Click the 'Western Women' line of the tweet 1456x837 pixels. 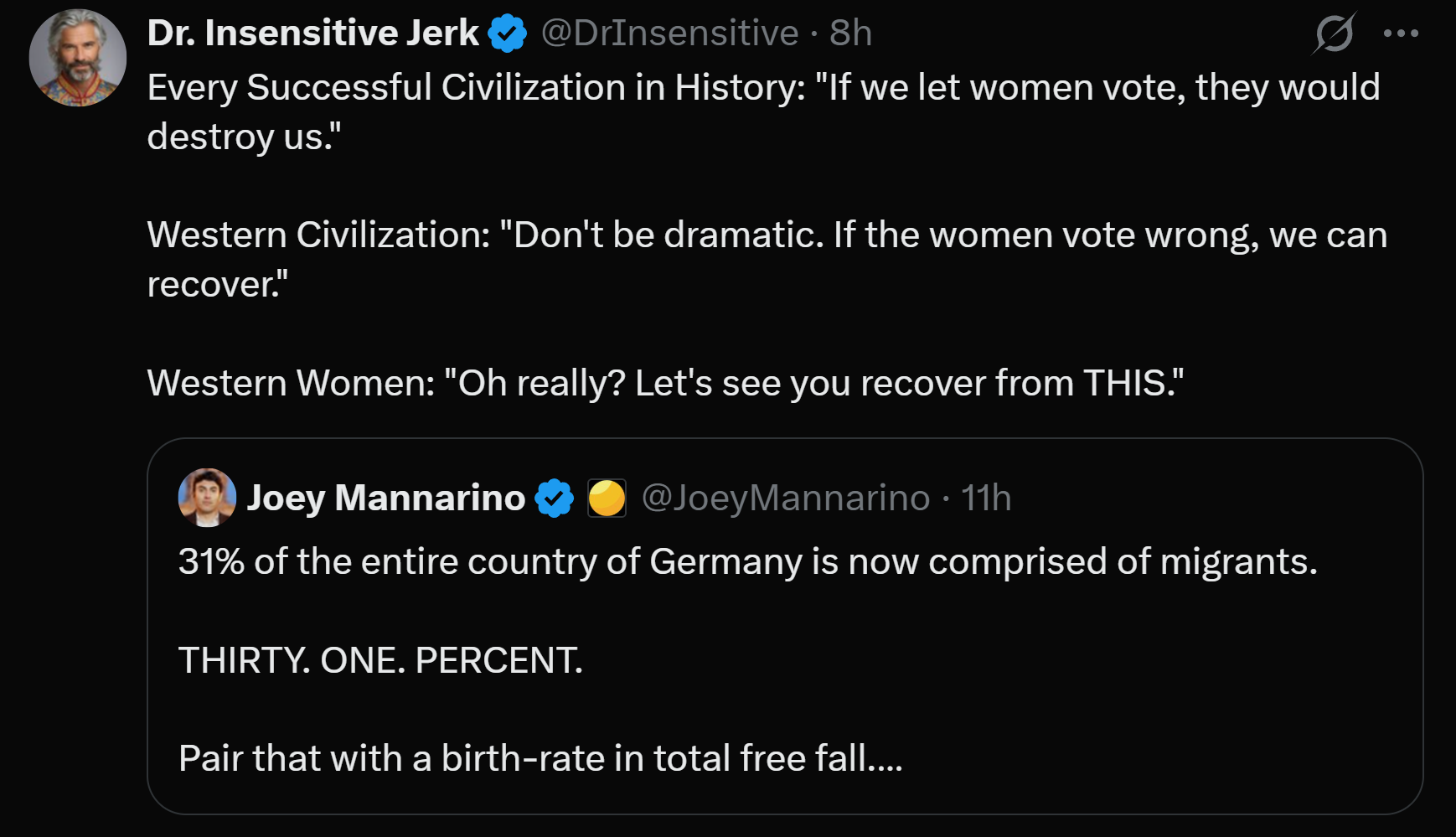[x=665, y=383]
